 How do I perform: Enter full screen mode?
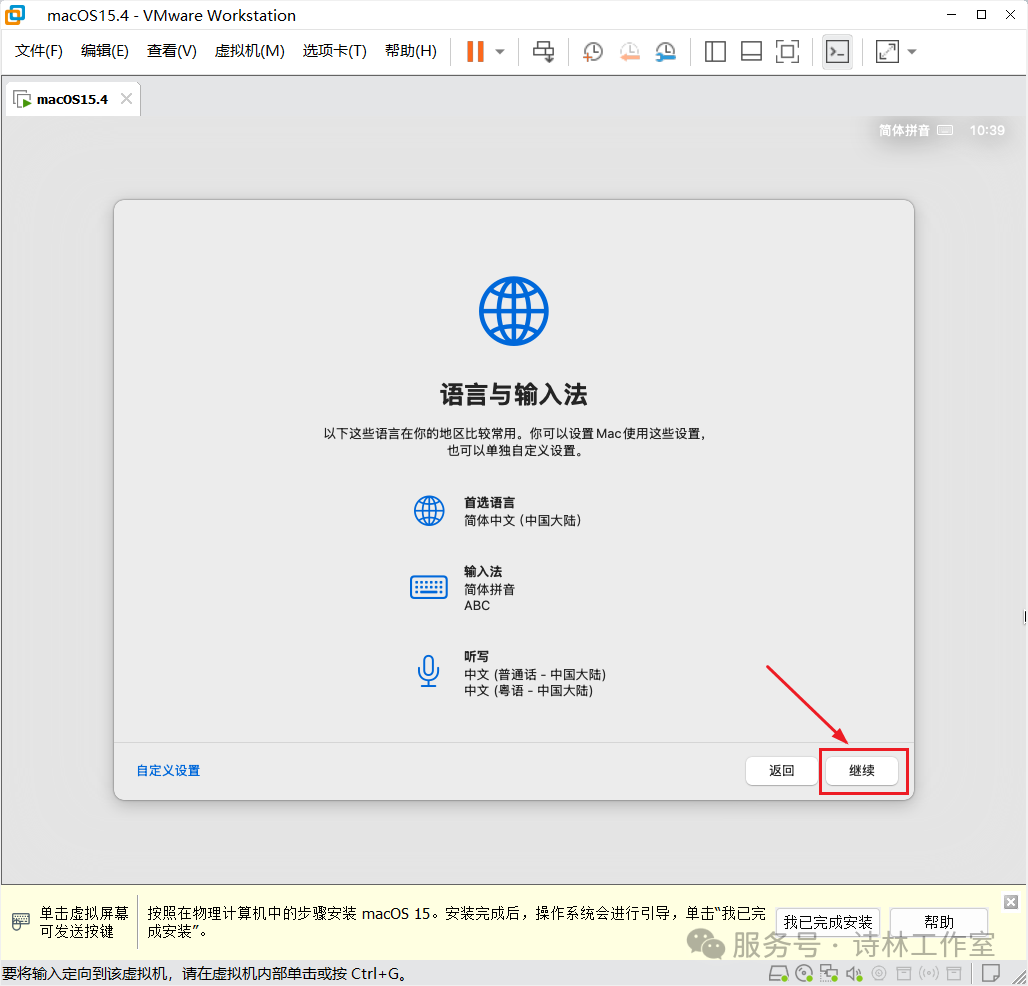click(x=787, y=51)
